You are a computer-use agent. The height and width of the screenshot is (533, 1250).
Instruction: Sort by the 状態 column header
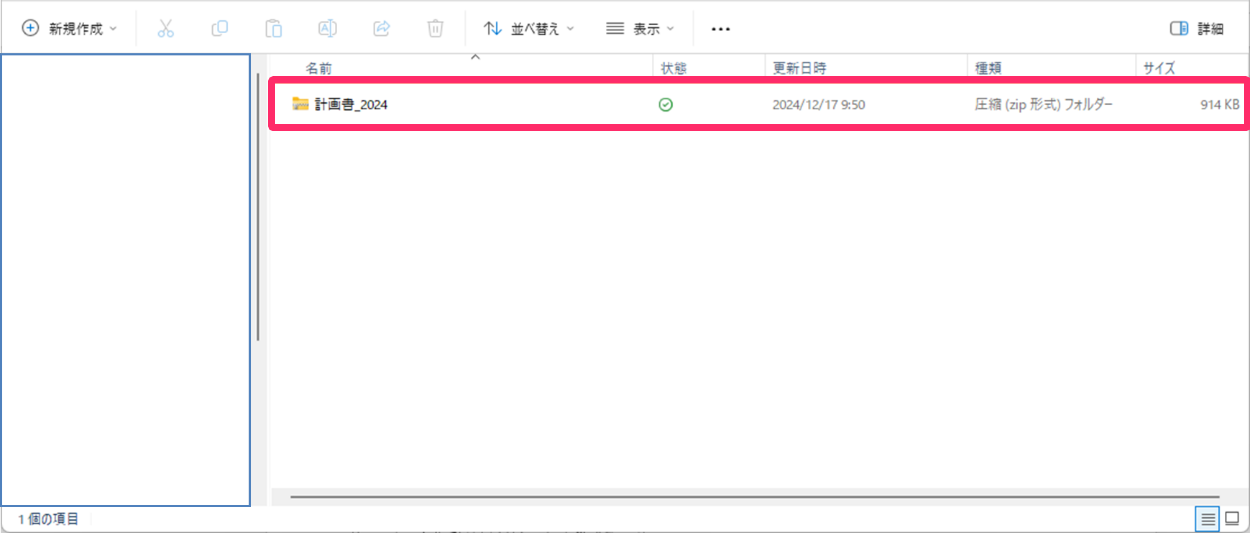point(674,68)
